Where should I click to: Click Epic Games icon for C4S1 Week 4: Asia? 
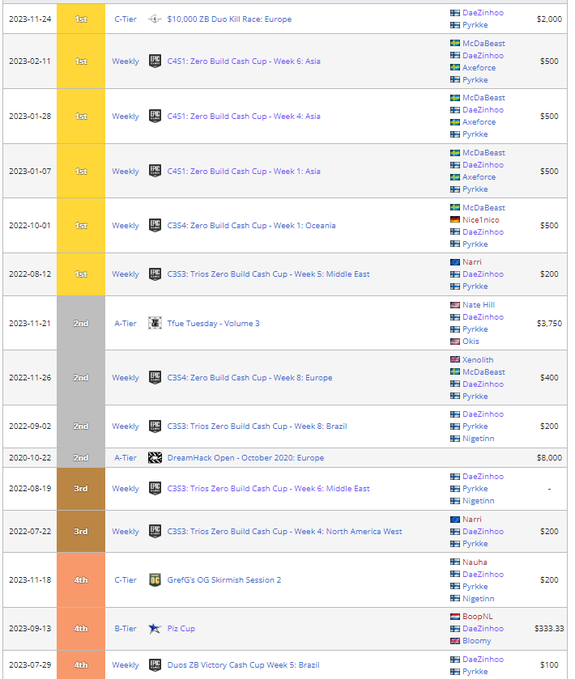pos(155,116)
